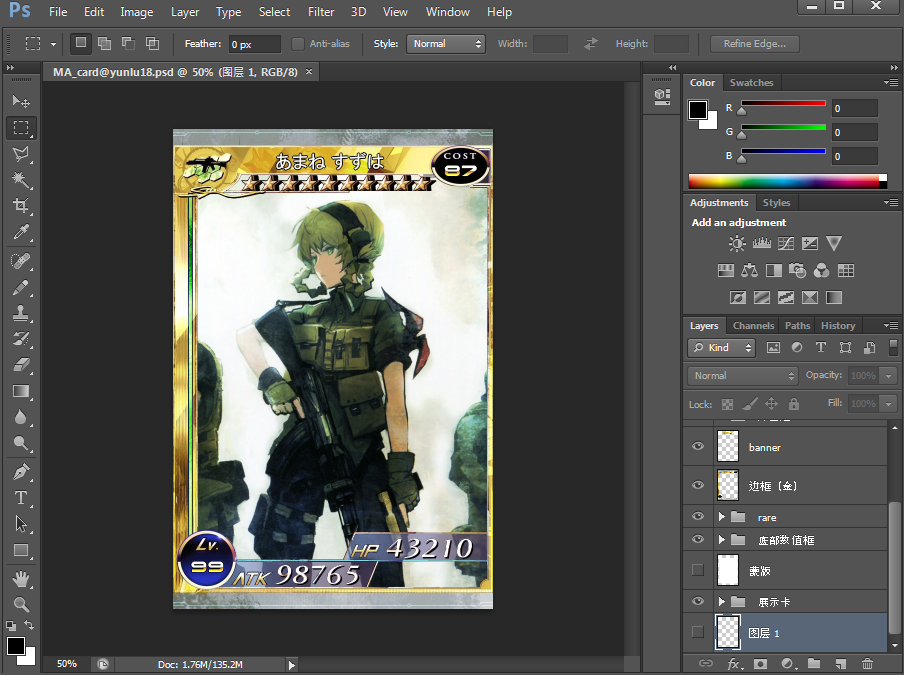
Task: Add a Curves adjustment
Action: (x=786, y=244)
